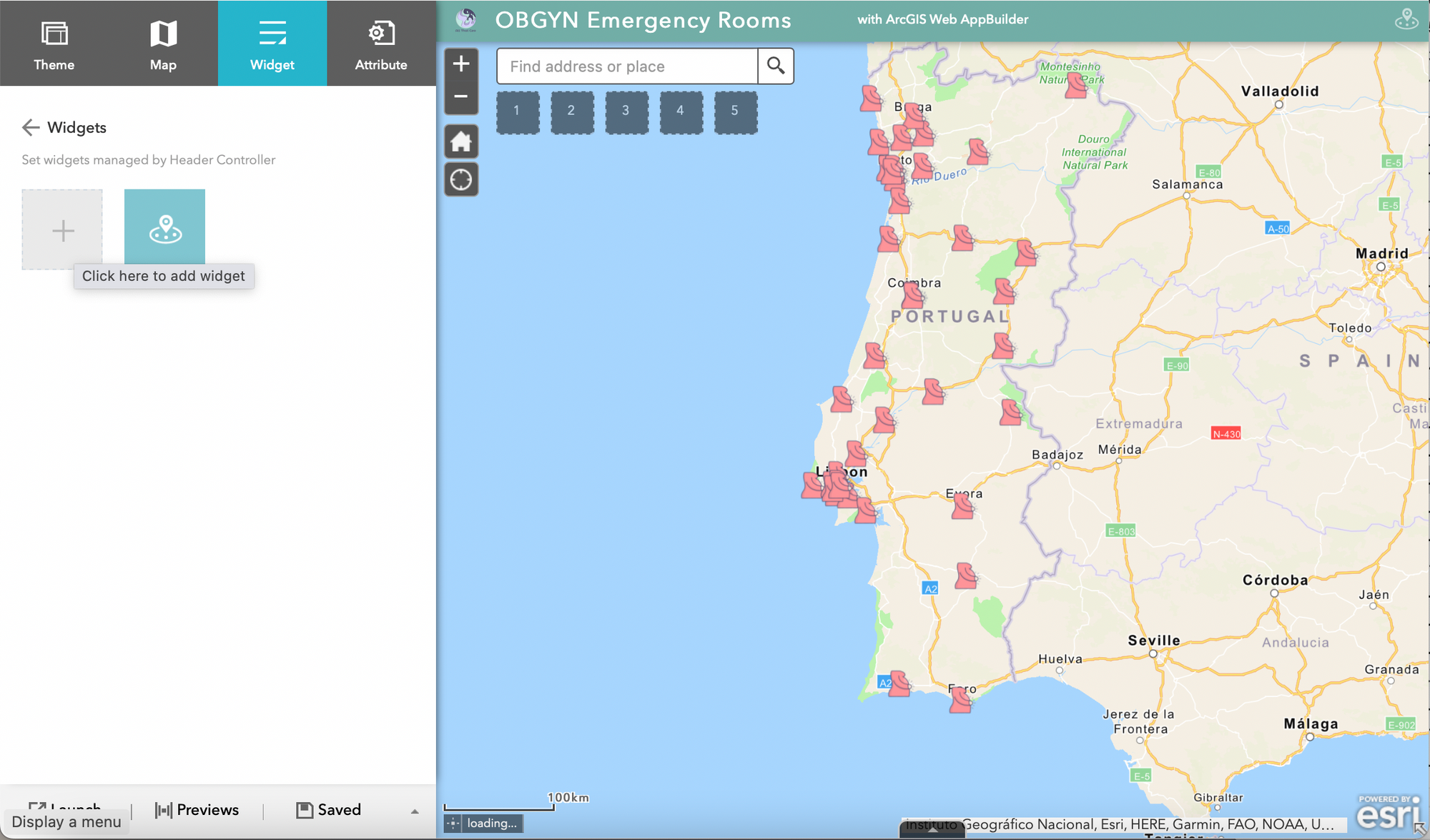Select widget placeholder 1
The image size is (1430, 840).
pos(517,112)
